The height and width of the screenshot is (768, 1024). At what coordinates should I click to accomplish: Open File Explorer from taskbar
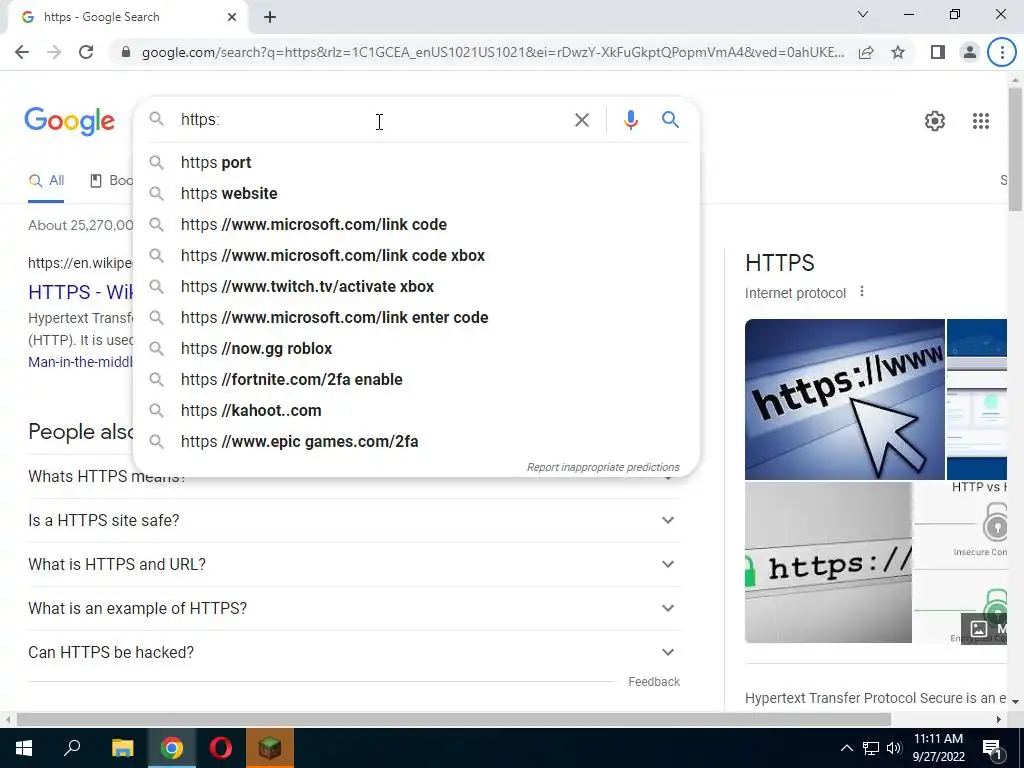(122, 748)
